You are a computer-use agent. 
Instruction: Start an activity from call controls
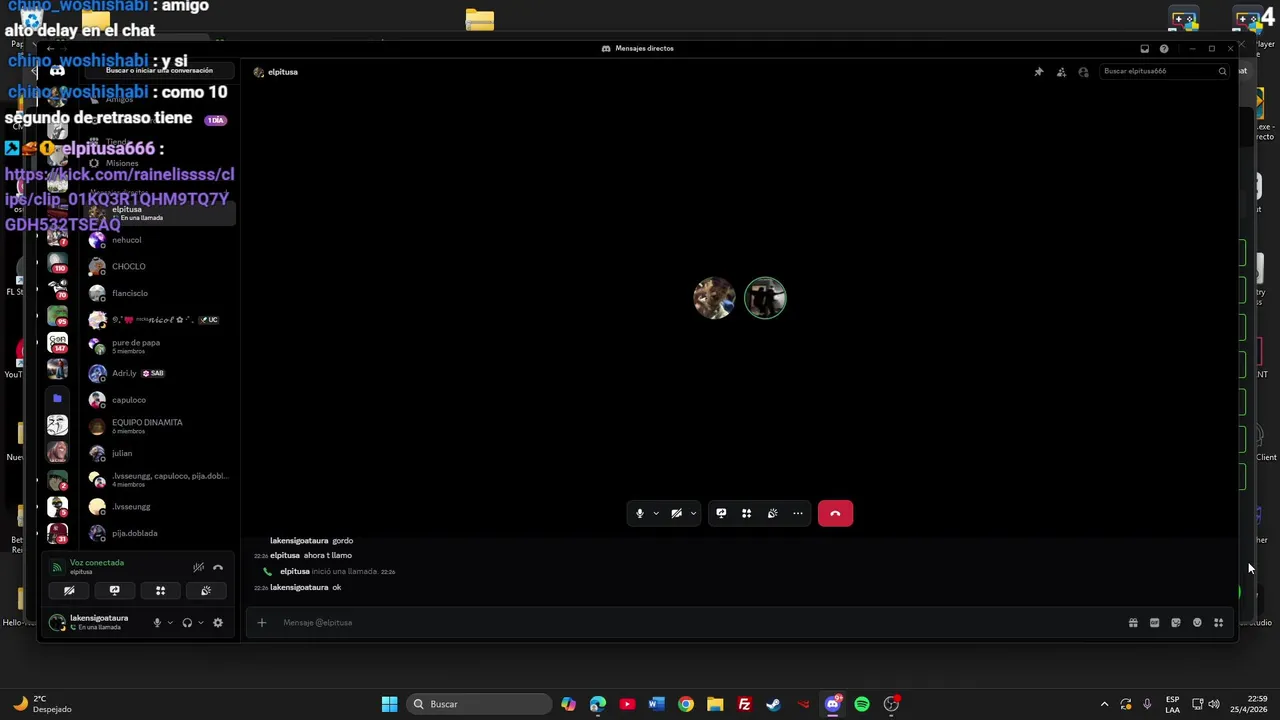tap(746, 513)
